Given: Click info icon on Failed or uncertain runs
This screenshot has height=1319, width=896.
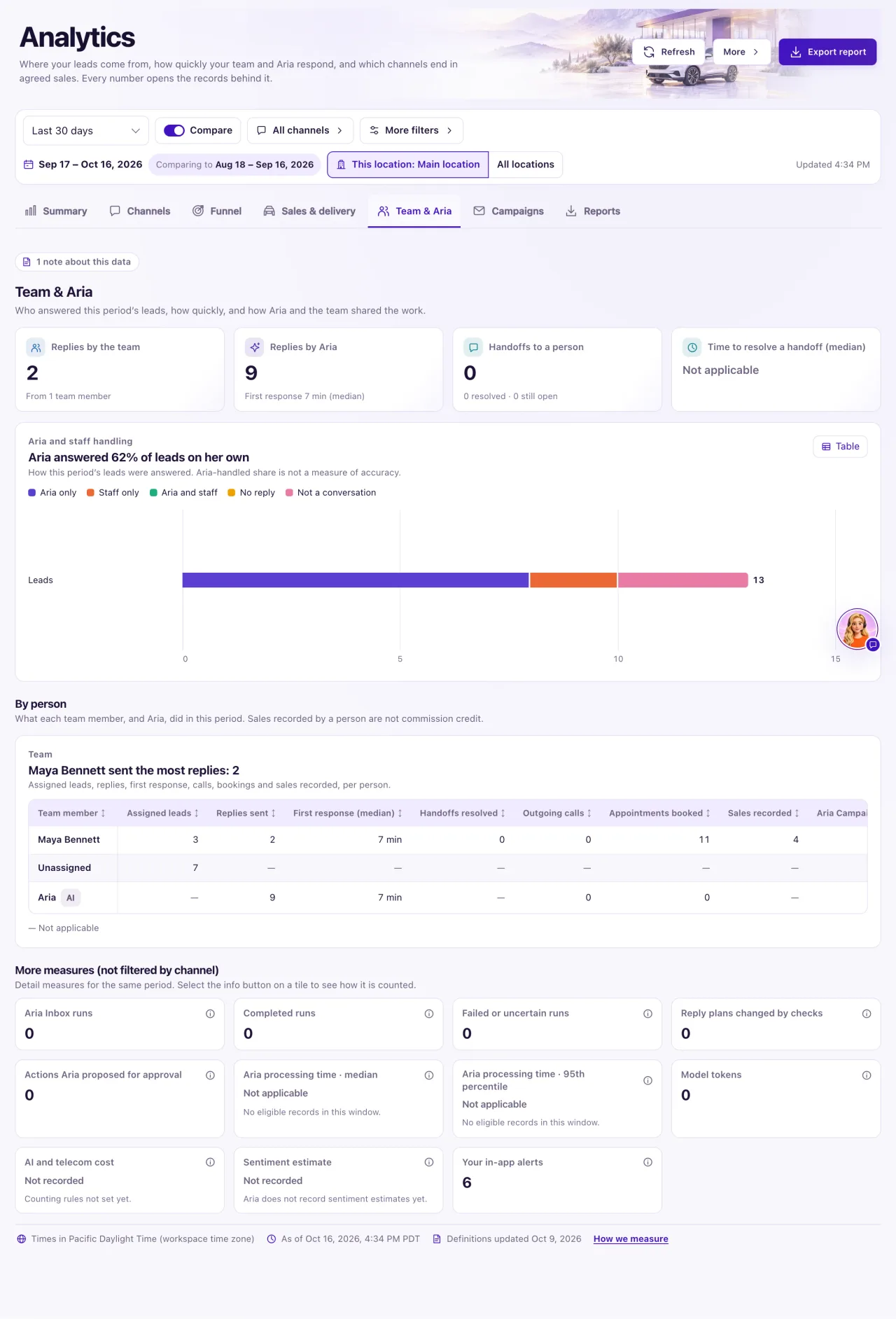Looking at the screenshot, I should (x=648, y=1014).
